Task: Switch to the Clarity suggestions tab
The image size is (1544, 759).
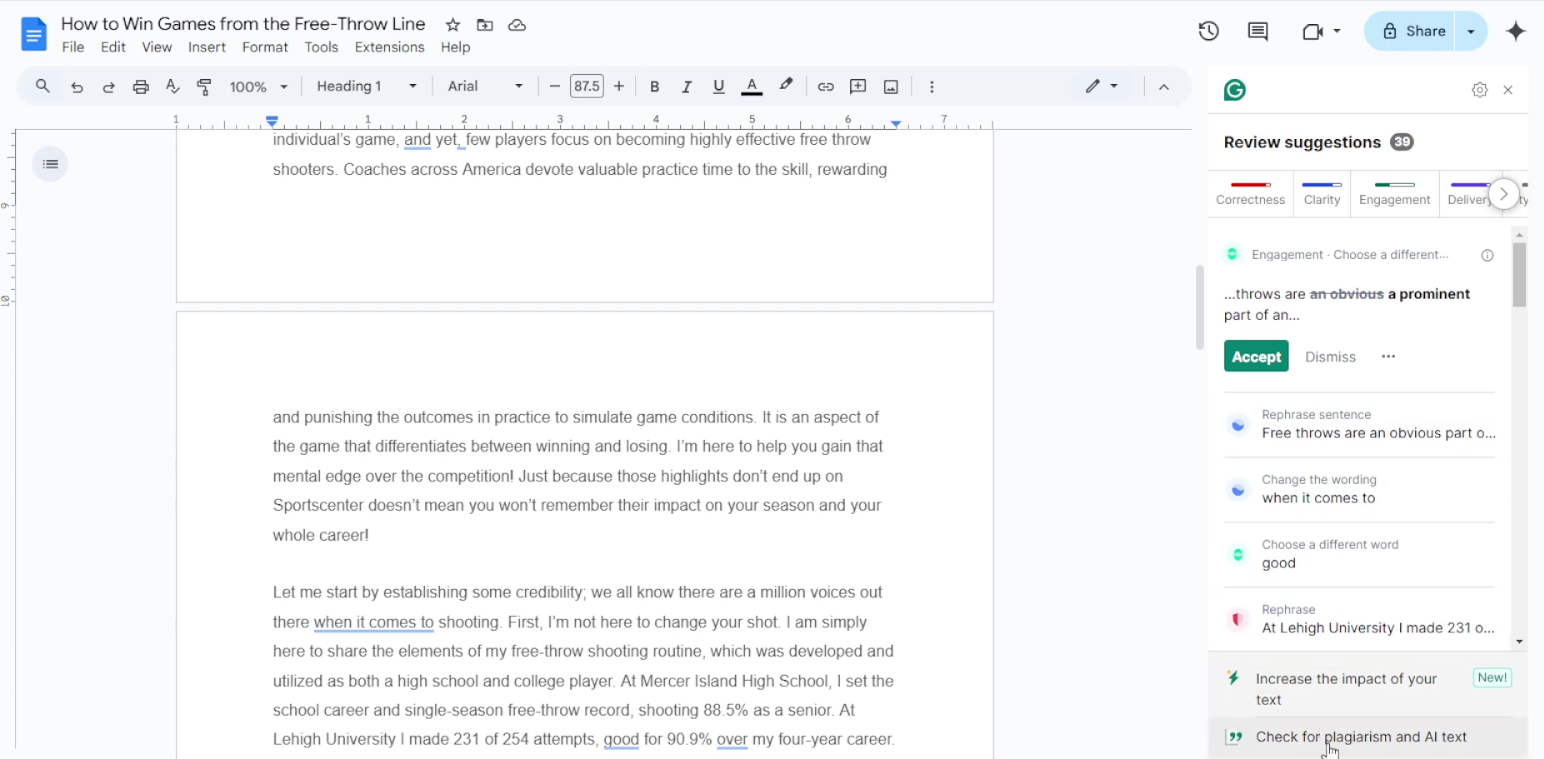Action: click(1321, 193)
